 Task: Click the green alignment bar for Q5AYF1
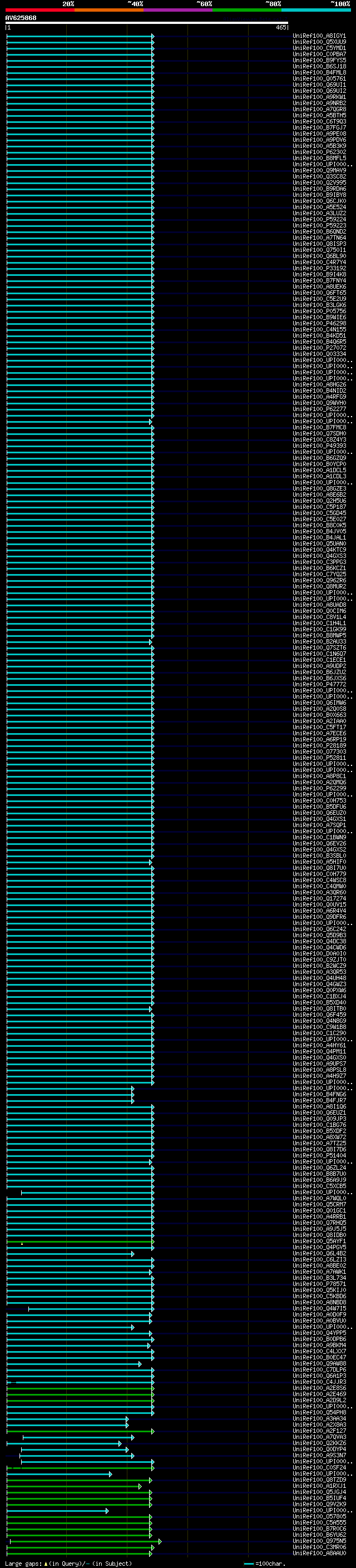click(x=80, y=1241)
